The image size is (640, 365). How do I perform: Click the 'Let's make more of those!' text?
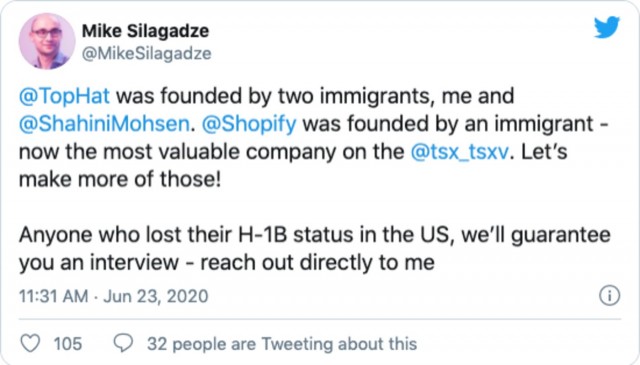pos(293,165)
